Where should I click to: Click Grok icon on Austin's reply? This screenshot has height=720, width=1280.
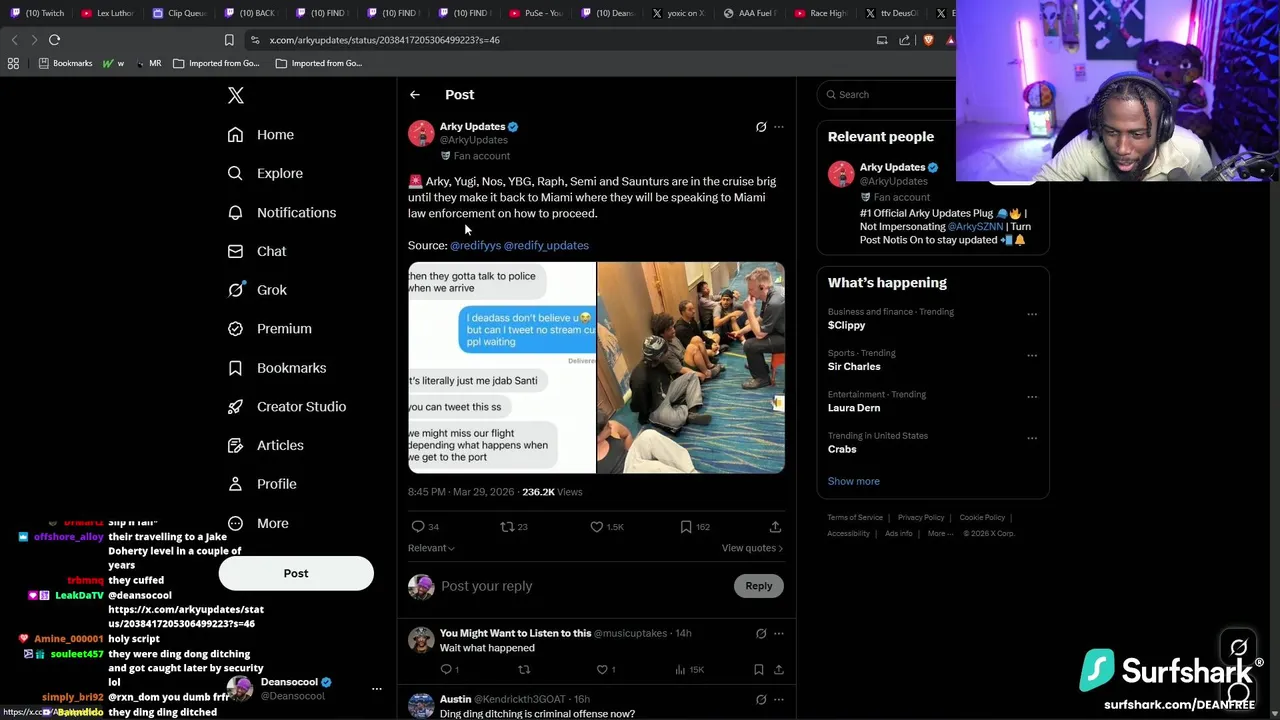pos(761,700)
